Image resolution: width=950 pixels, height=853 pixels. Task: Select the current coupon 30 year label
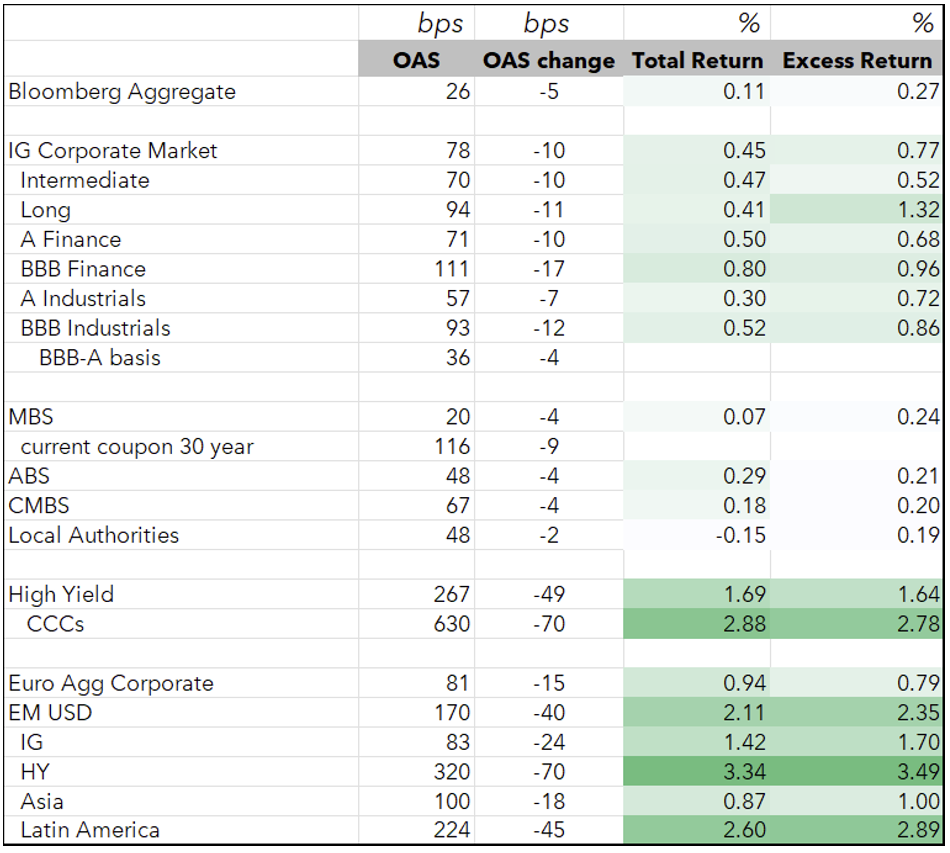click(137, 447)
